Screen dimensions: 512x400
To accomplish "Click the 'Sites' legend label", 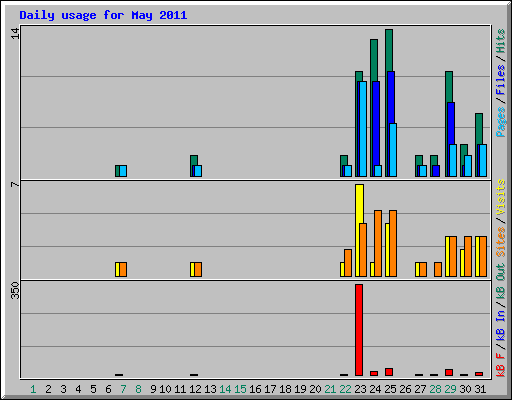I will click(x=500, y=242).
